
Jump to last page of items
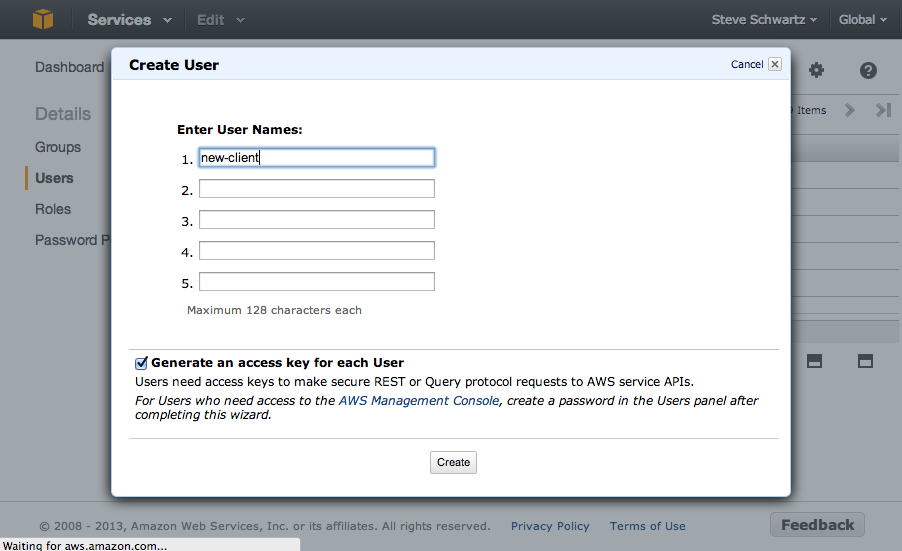(883, 110)
